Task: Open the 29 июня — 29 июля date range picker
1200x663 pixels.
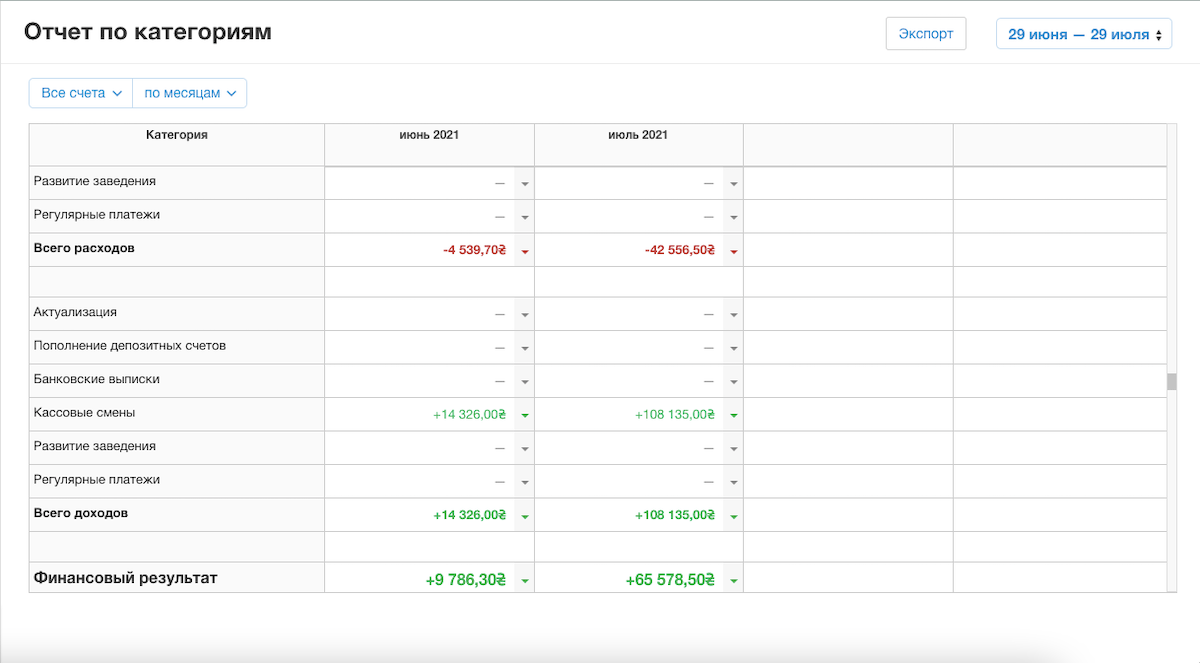Action: click(x=1084, y=34)
